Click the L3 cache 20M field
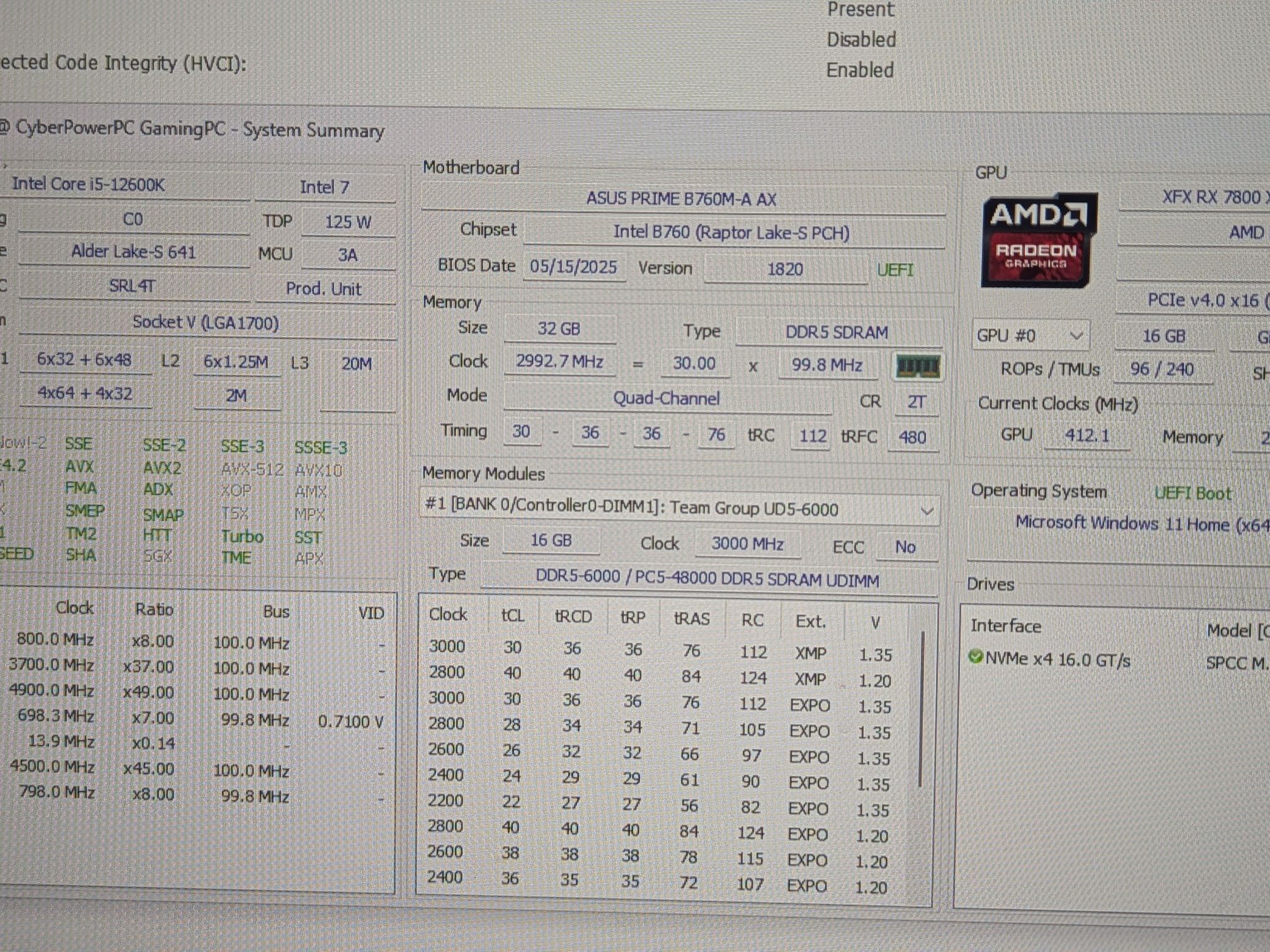 357,364
